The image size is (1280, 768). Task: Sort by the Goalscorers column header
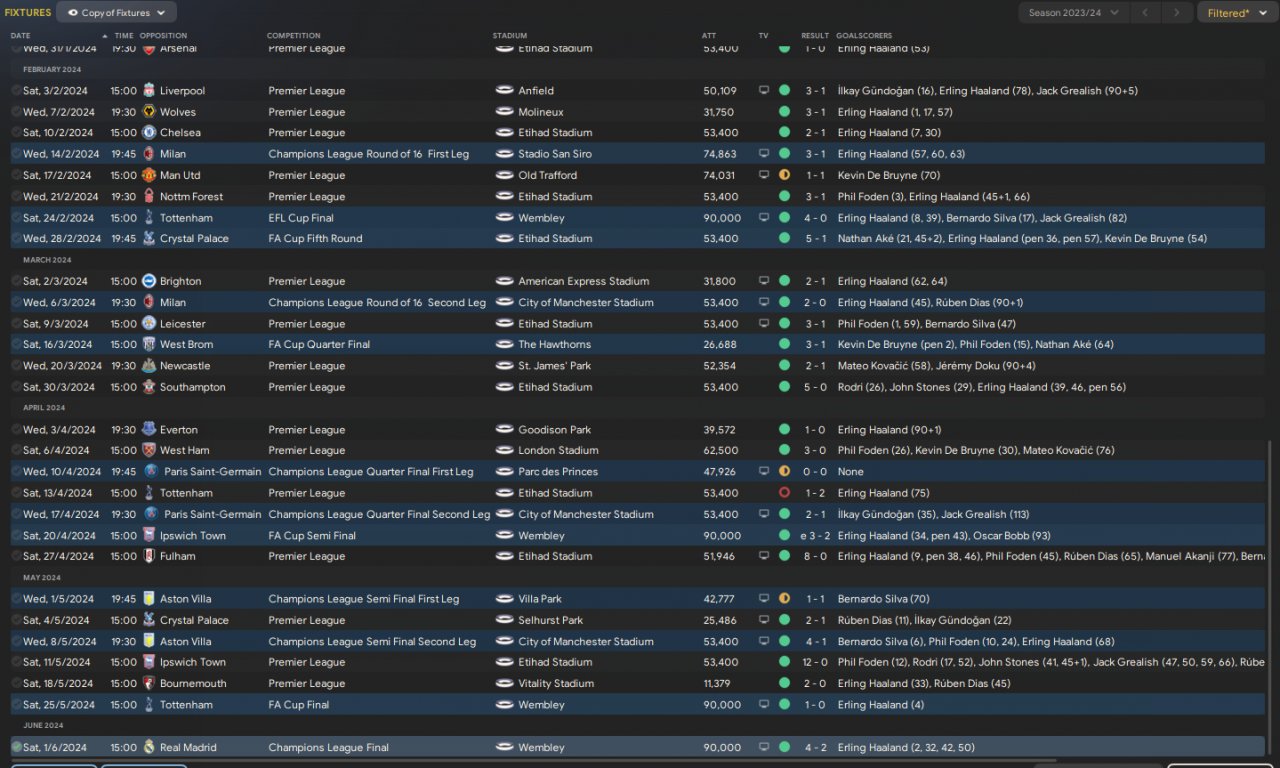coord(864,36)
